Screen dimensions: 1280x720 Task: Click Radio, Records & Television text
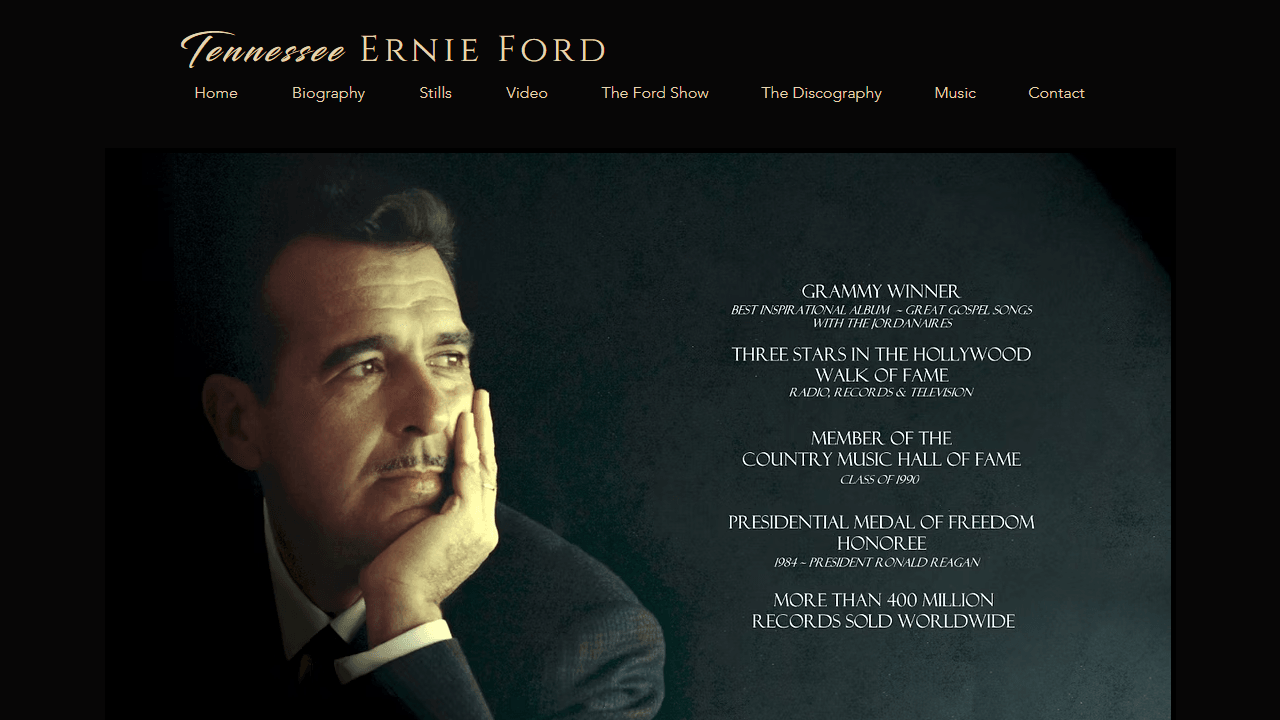click(881, 393)
